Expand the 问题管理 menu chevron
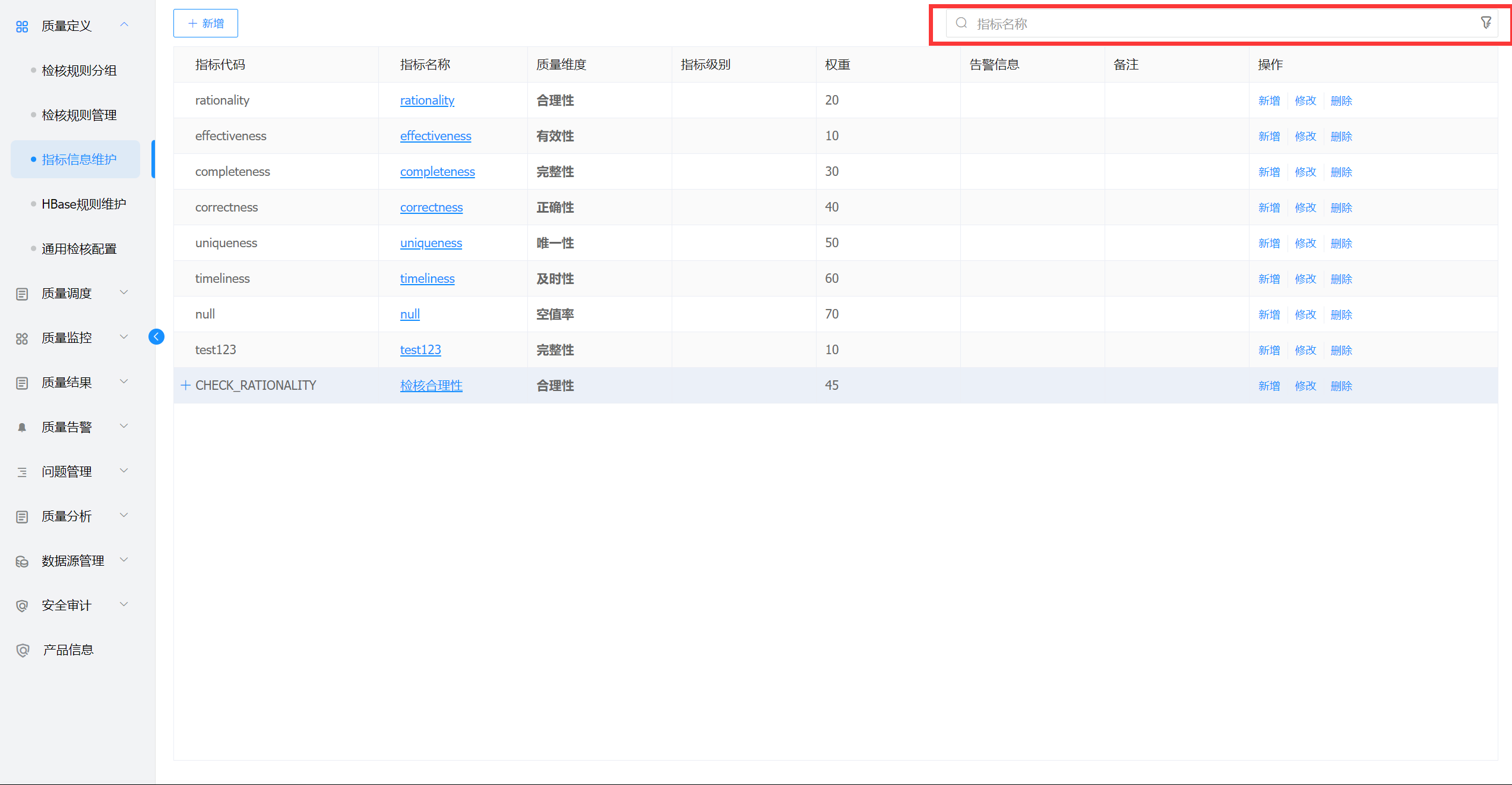This screenshot has width=1512, height=785. [x=124, y=470]
